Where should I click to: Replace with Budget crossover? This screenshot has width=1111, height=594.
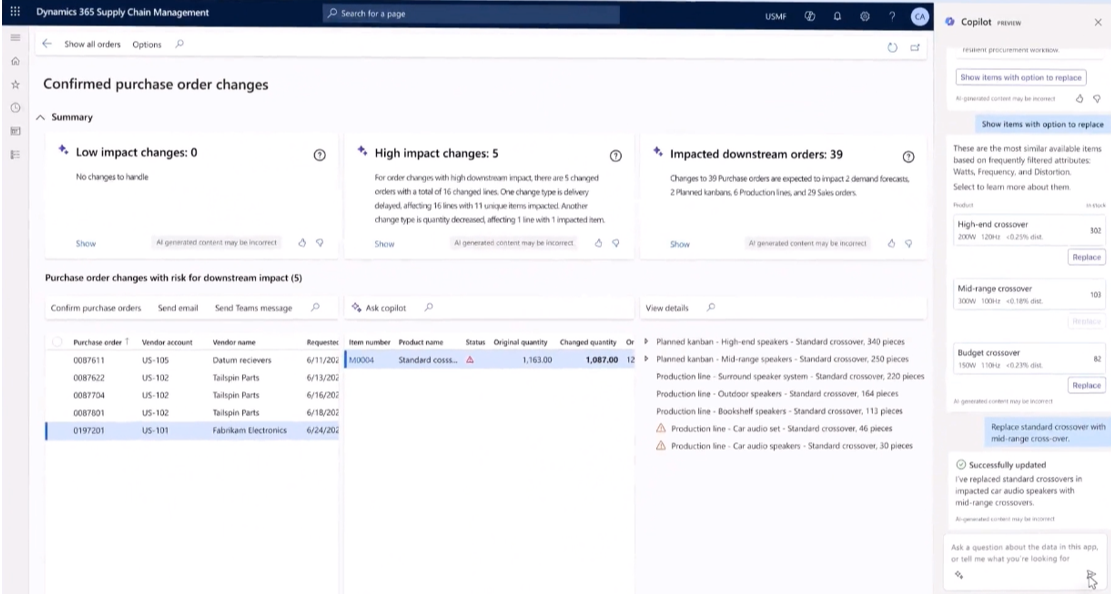click(x=1086, y=385)
